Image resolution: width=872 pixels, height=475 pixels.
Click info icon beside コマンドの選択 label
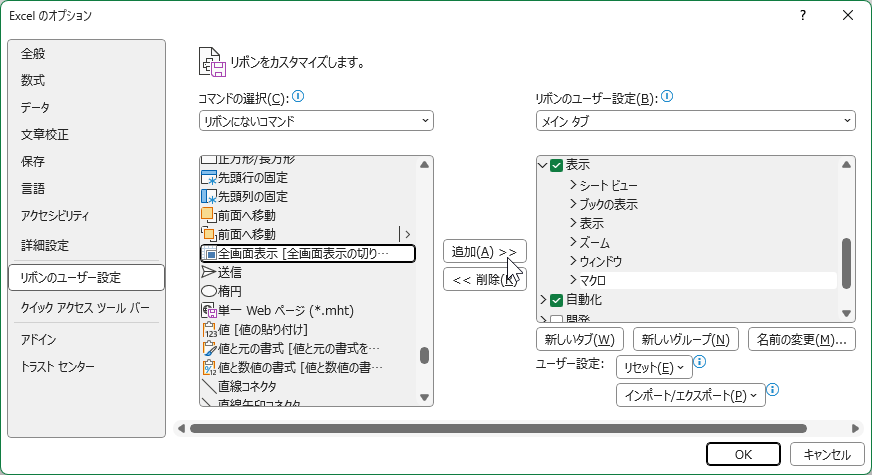point(297,97)
